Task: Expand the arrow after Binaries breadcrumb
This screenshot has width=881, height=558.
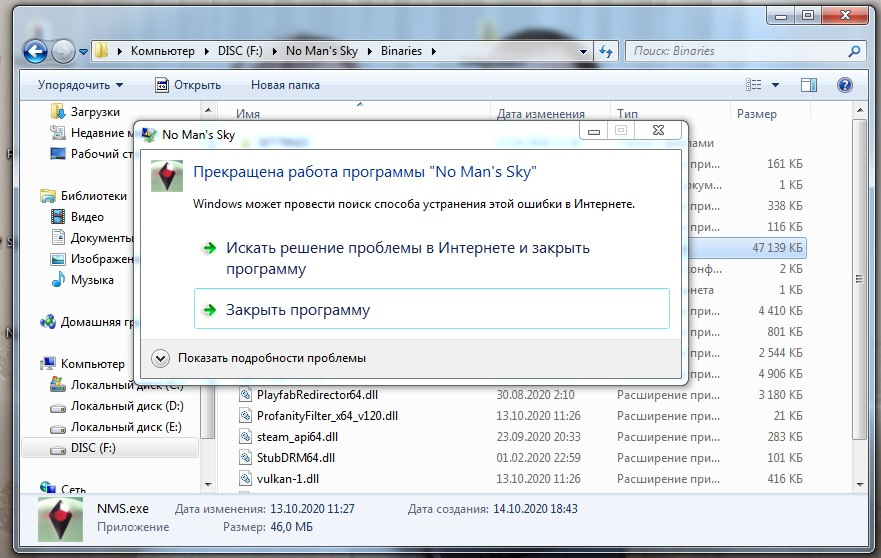Action: click(434, 51)
